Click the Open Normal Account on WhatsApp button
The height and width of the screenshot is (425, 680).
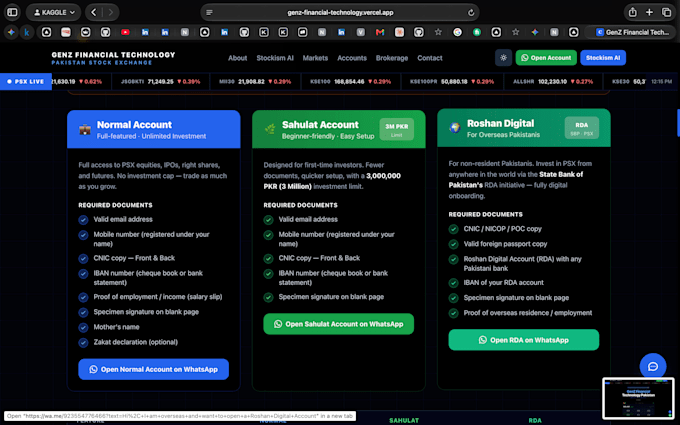(154, 369)
